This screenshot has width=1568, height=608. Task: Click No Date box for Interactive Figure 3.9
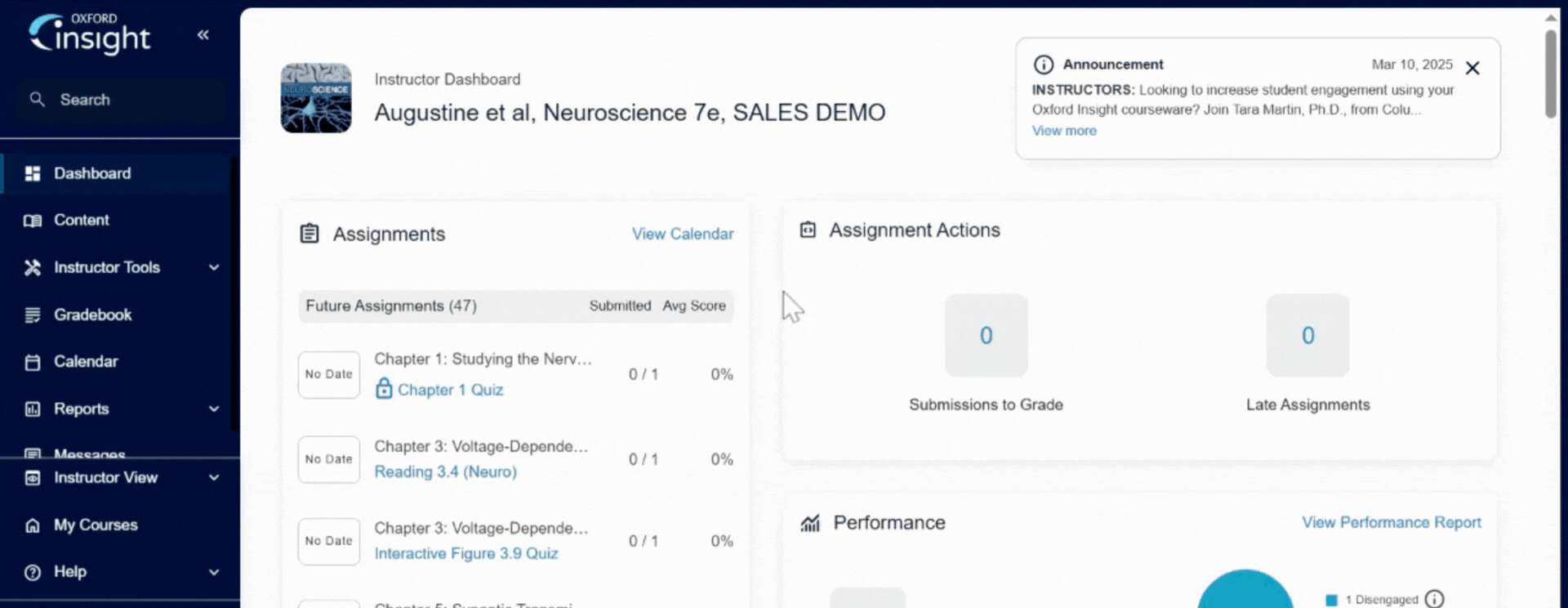pos(329,541)
